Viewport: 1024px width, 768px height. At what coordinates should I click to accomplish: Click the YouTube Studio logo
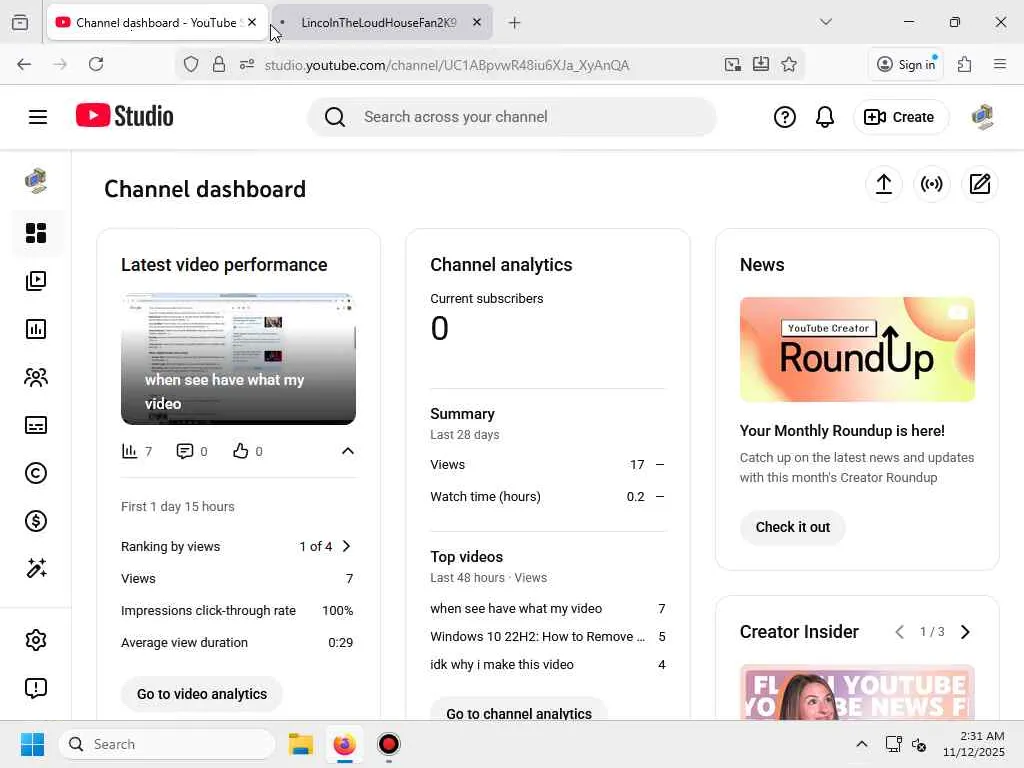[x=124, y=116]
